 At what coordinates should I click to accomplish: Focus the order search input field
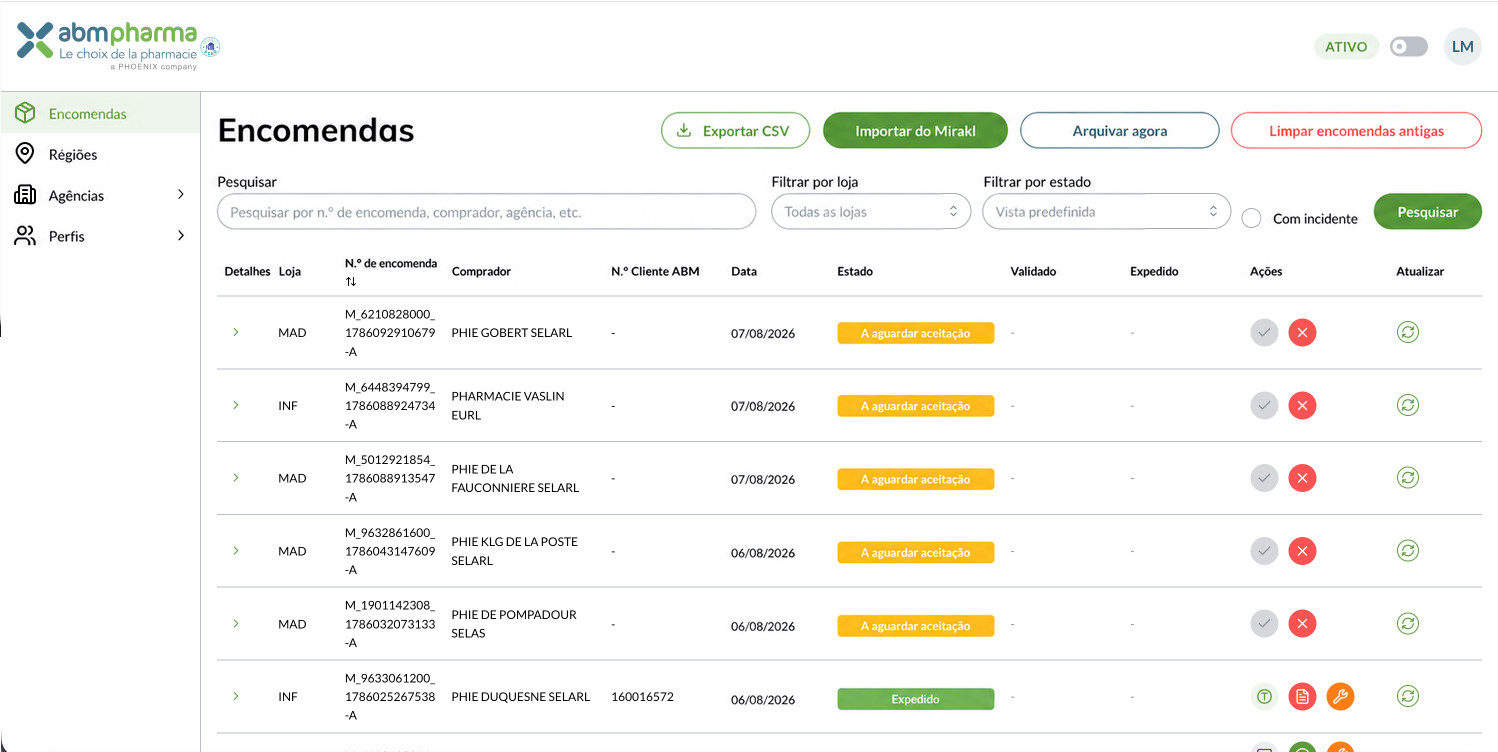pyautogui.click(x=486, y=212)
